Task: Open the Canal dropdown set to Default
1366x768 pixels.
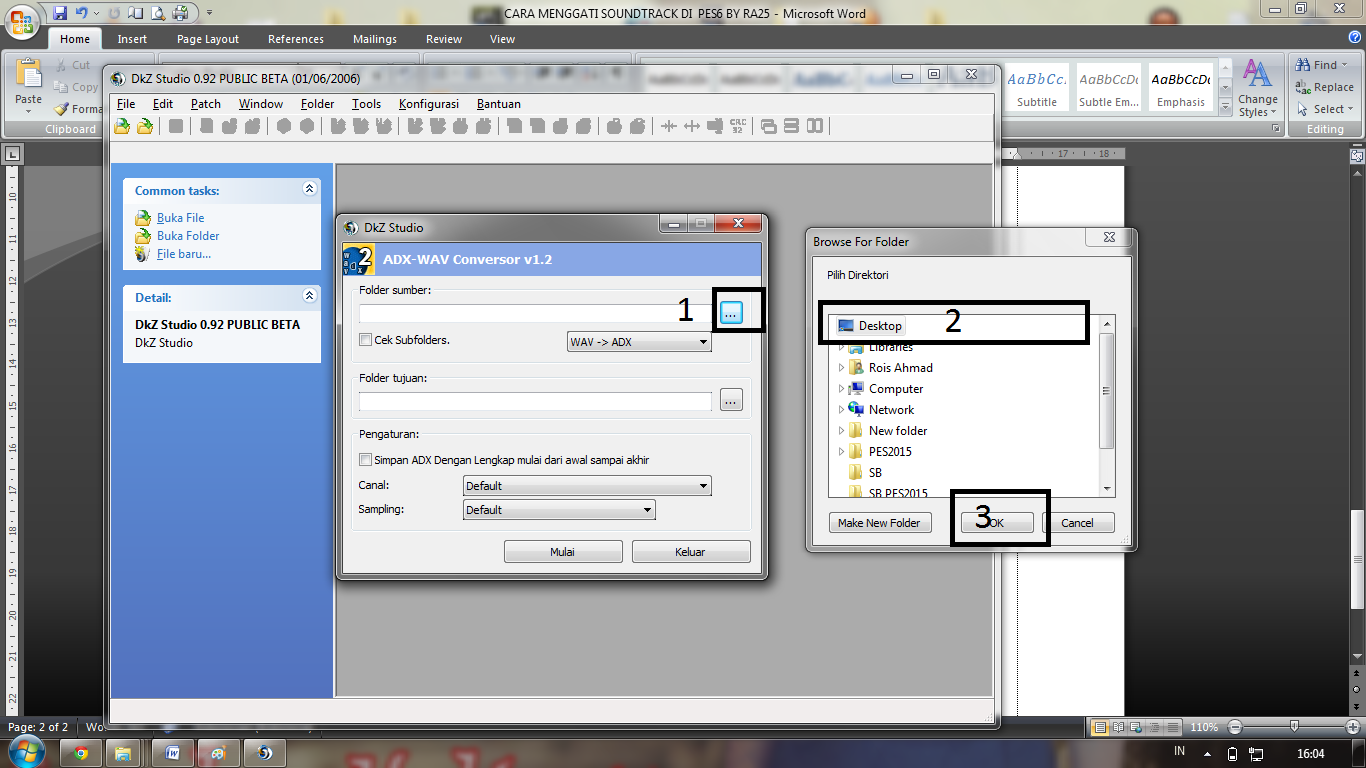Action: (587, 486)
